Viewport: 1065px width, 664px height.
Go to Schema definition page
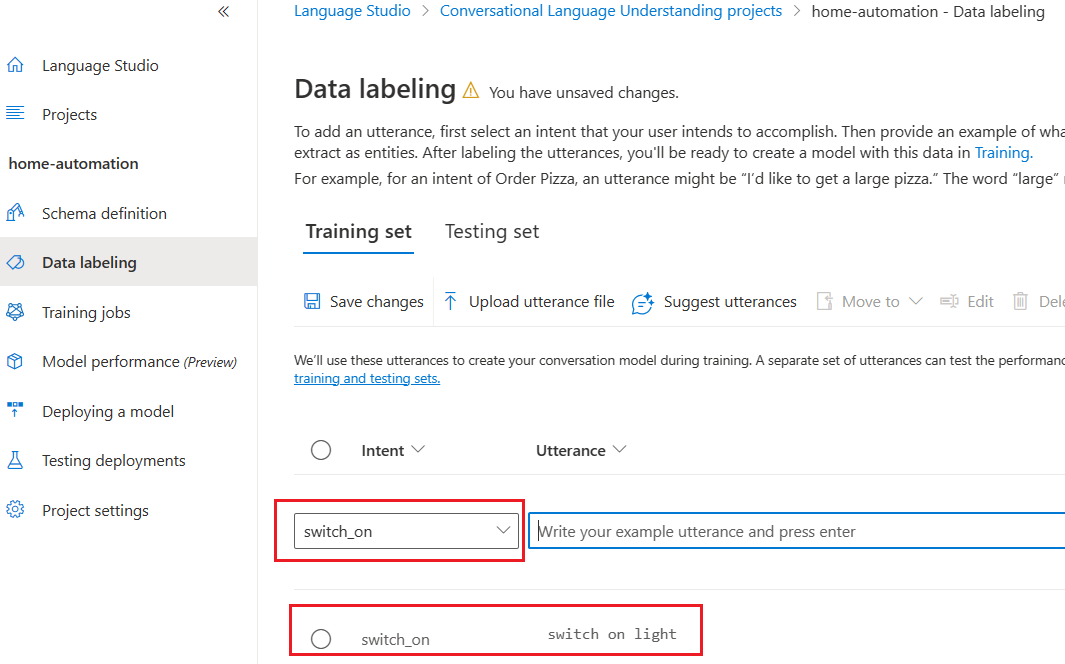click(104, 213)
